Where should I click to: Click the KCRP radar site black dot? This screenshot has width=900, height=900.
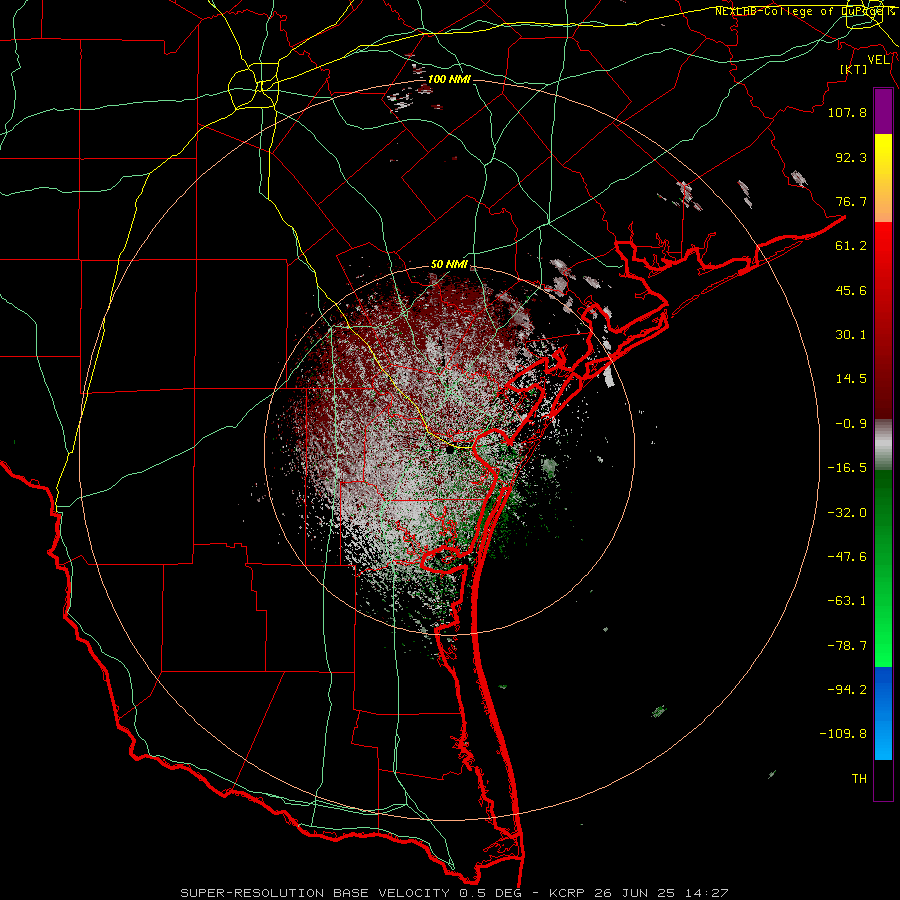[450, 450]
